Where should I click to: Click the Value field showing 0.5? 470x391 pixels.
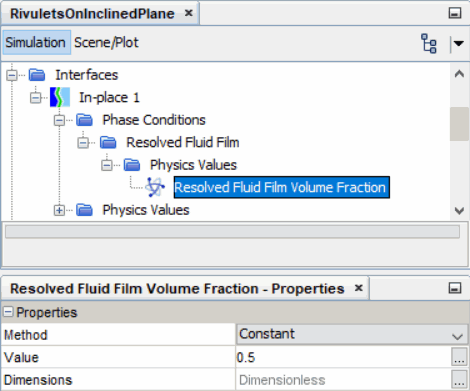click(x=343, y=357)
